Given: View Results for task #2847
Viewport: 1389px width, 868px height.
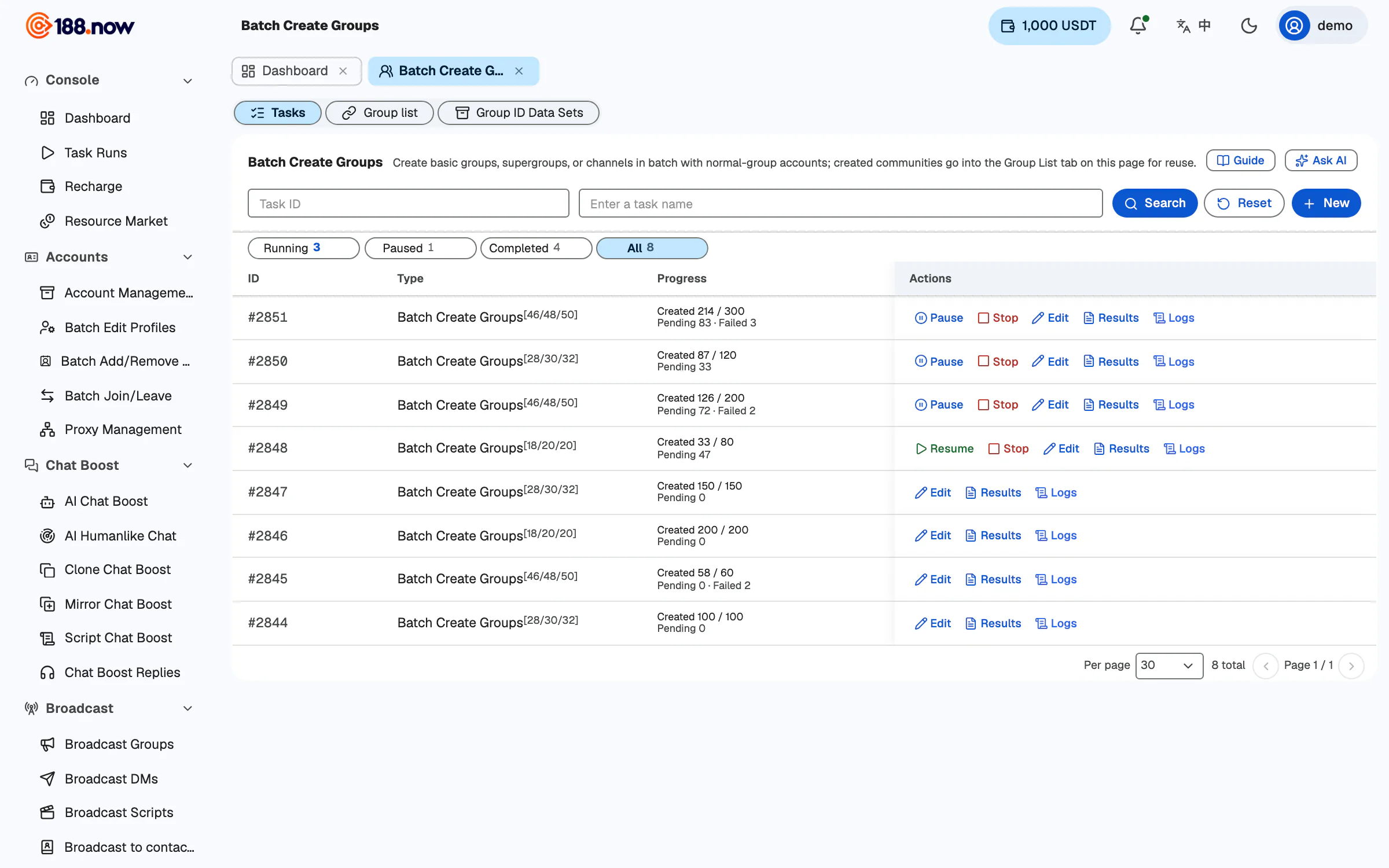Looking at the screenshot, I should (x=993, y=492).
